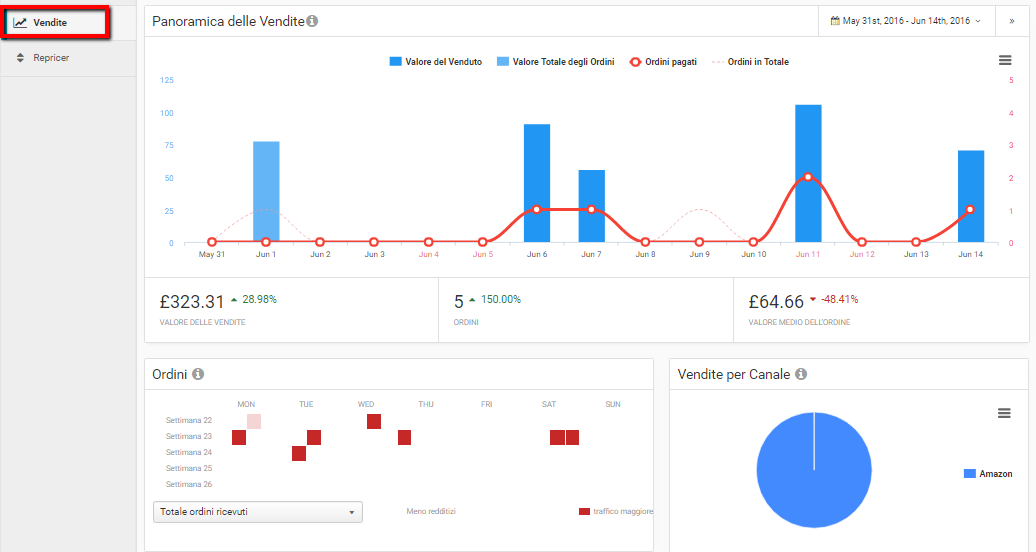Toggle Valore Totale degli Ordini legend series
Viewport: 1036px width, 552px height.
click(555, 62)
